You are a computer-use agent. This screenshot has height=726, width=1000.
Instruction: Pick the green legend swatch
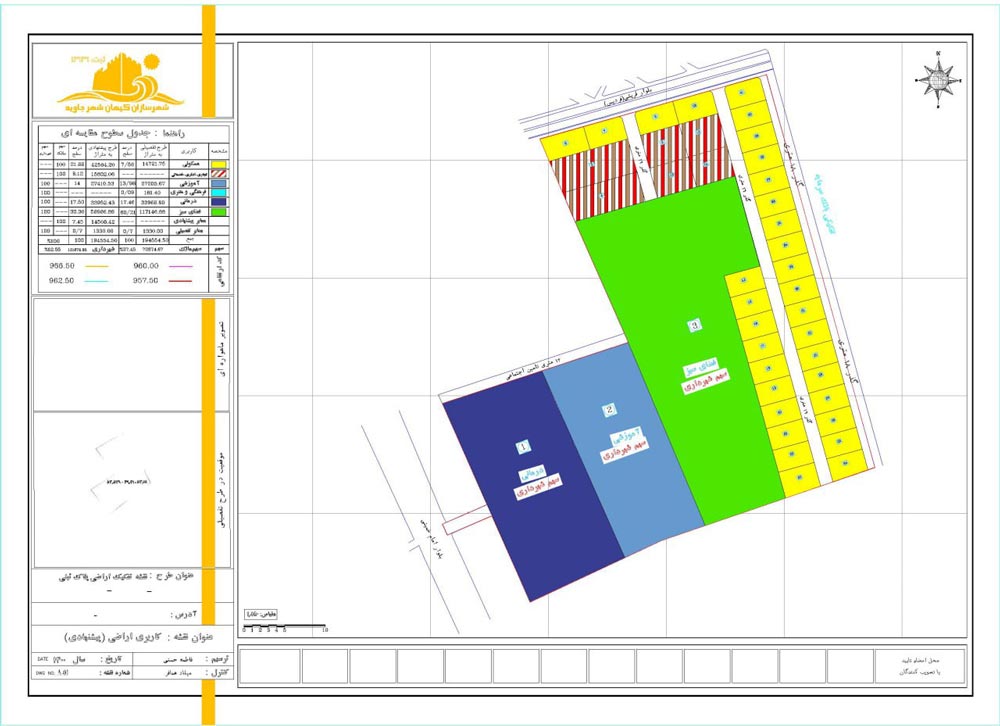pyautogui.click(x=220, y=211)
